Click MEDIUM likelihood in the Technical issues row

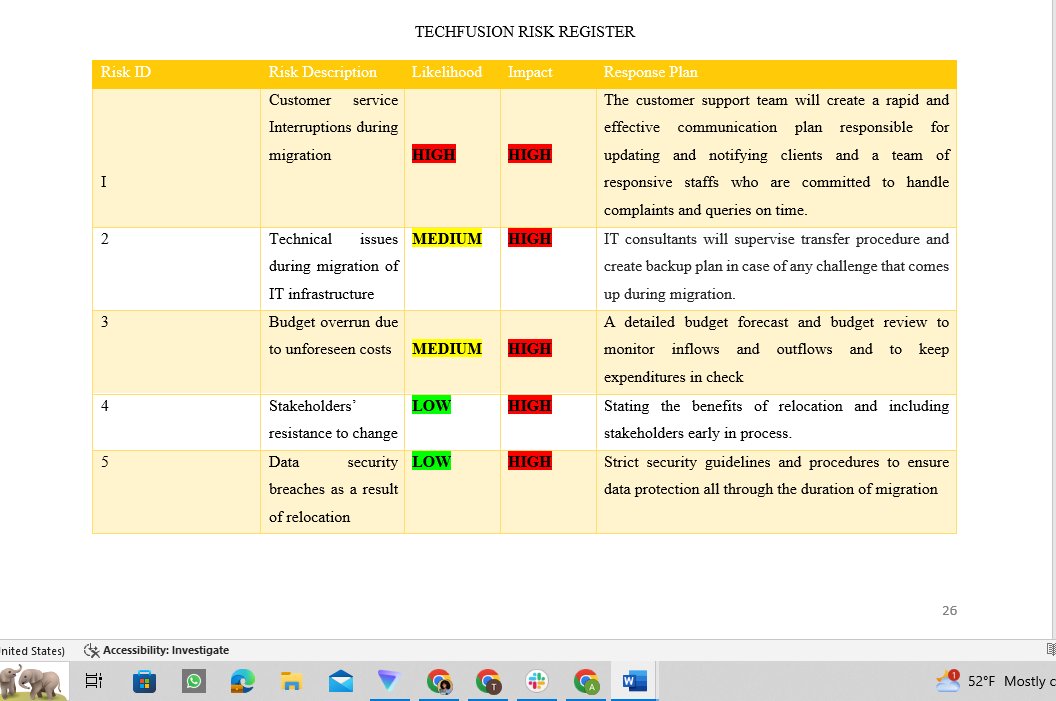[447, 238]
